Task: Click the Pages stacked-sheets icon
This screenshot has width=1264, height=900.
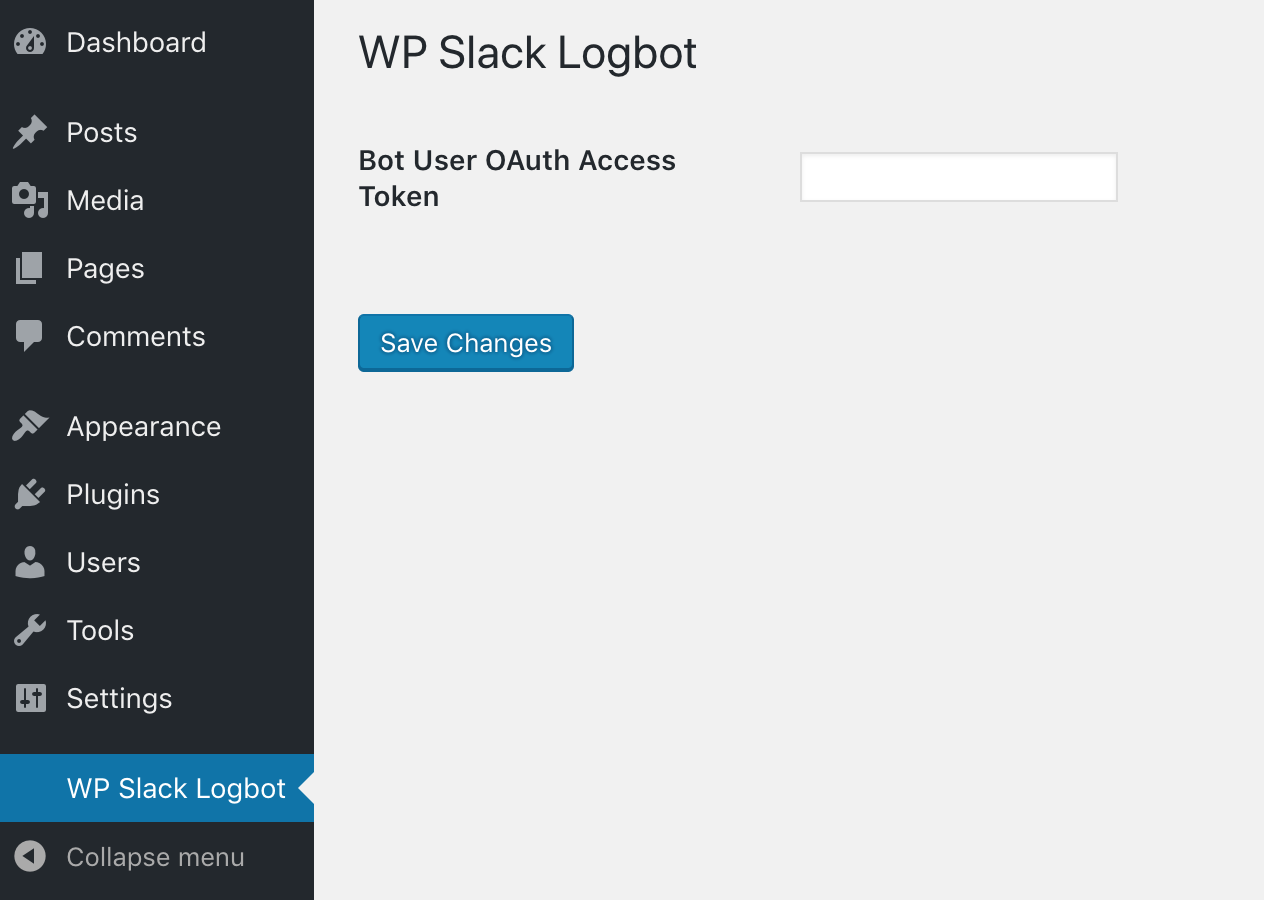Action: click(x=30, y=268)
